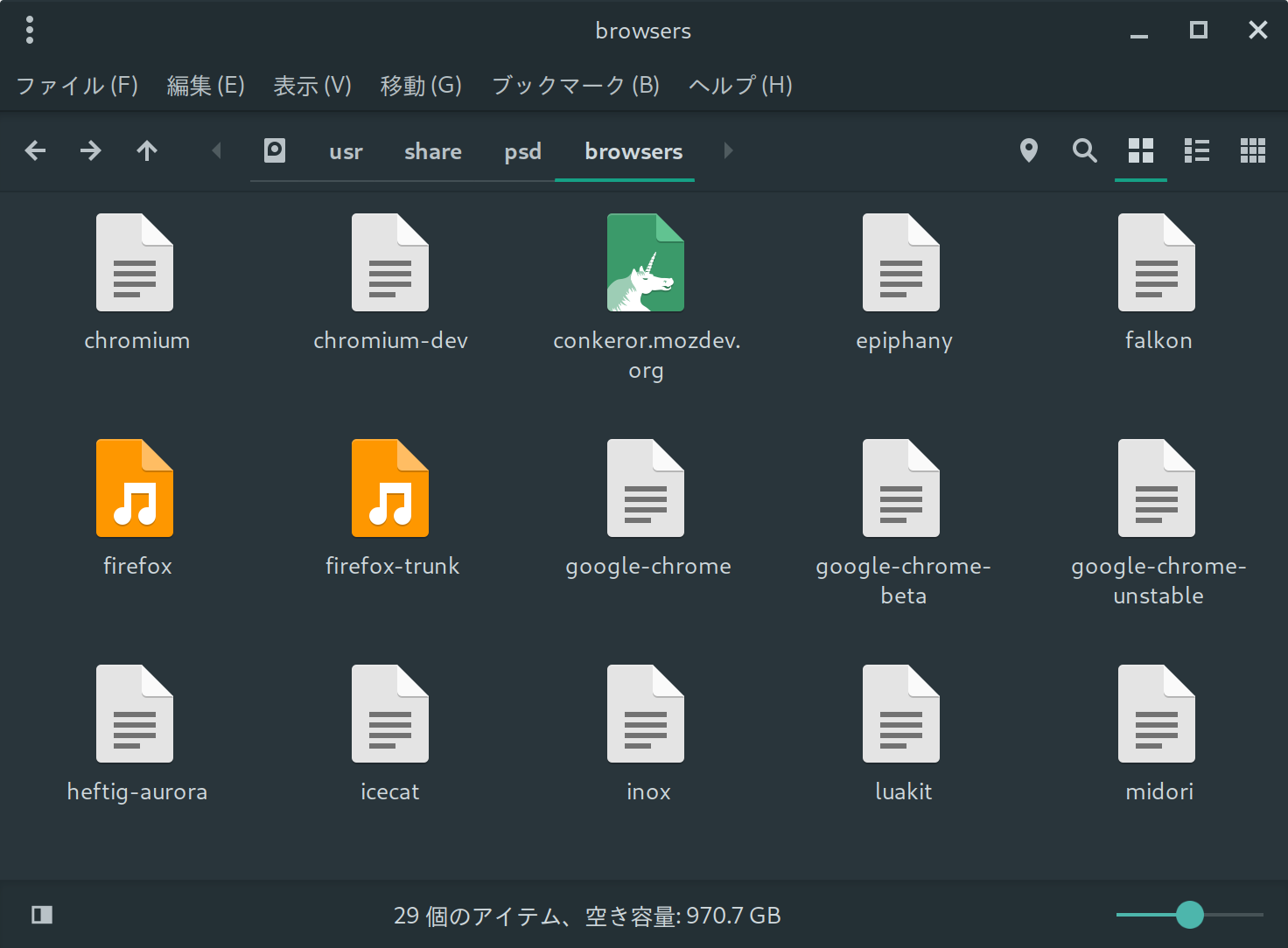Select the icecat file icon
1288x948 pixels.
[390, 714]
